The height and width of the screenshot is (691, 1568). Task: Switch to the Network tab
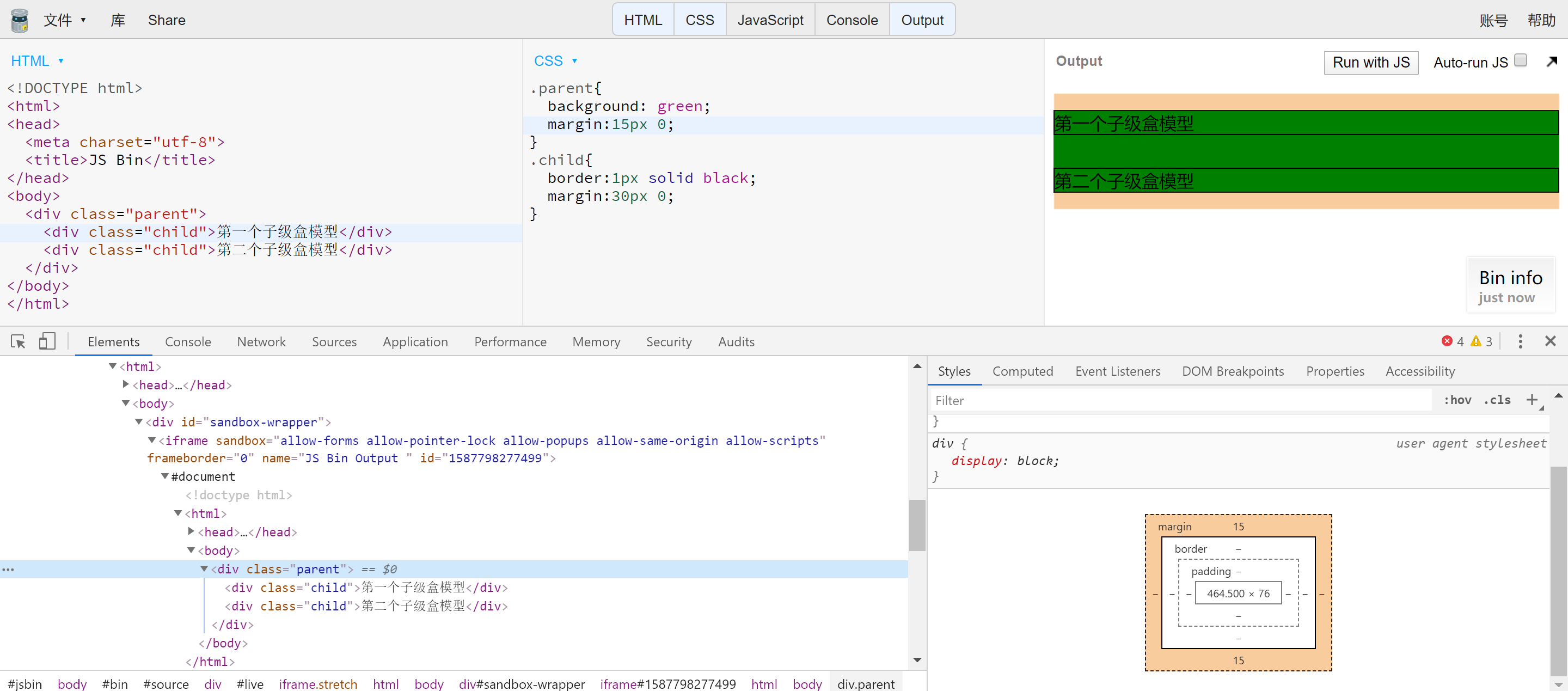pyautogui.click(x=261, y=341)
